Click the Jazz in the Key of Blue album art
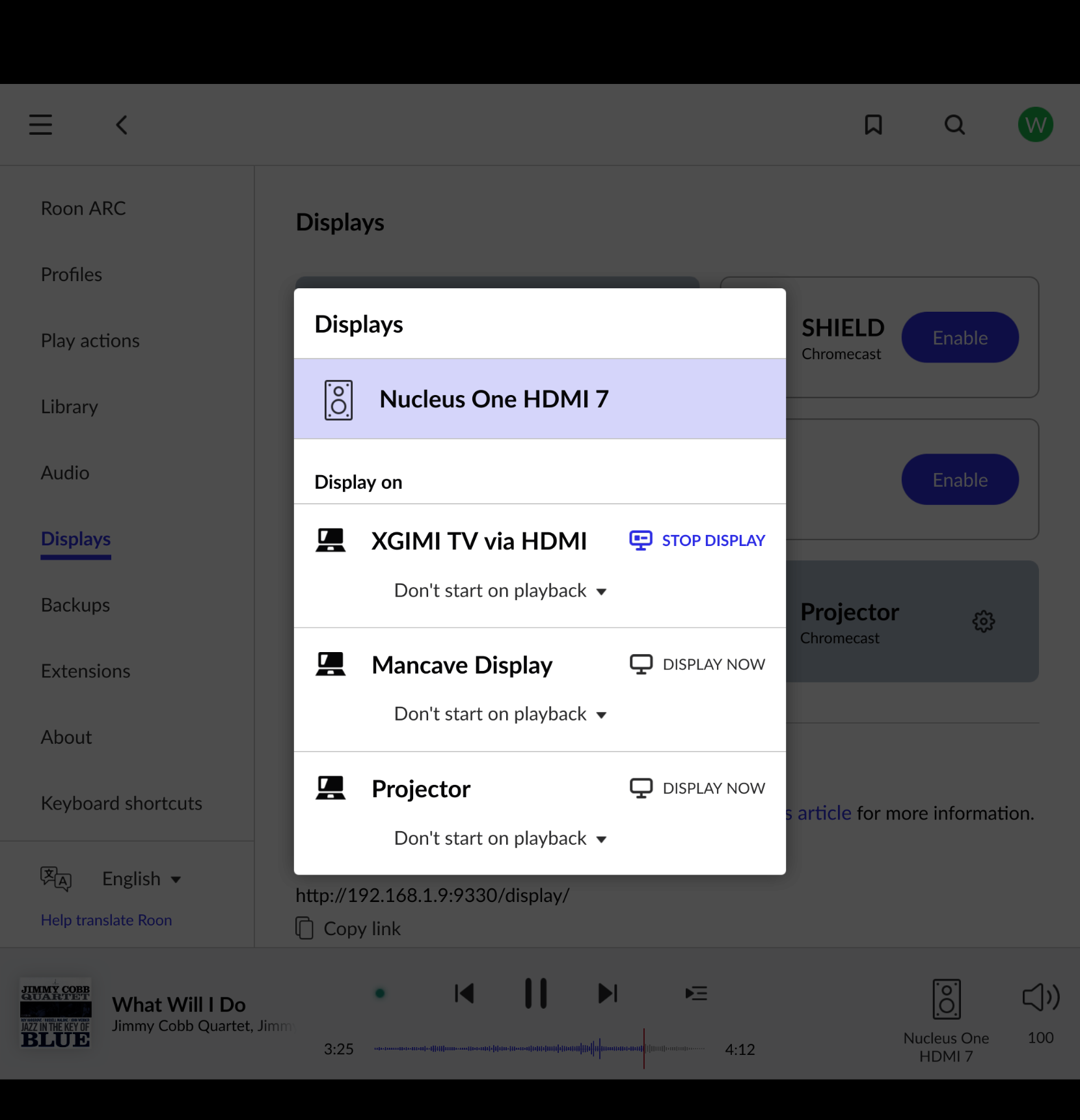1080x1120 pixels. pyautogui.click(x=55, y=1013)
